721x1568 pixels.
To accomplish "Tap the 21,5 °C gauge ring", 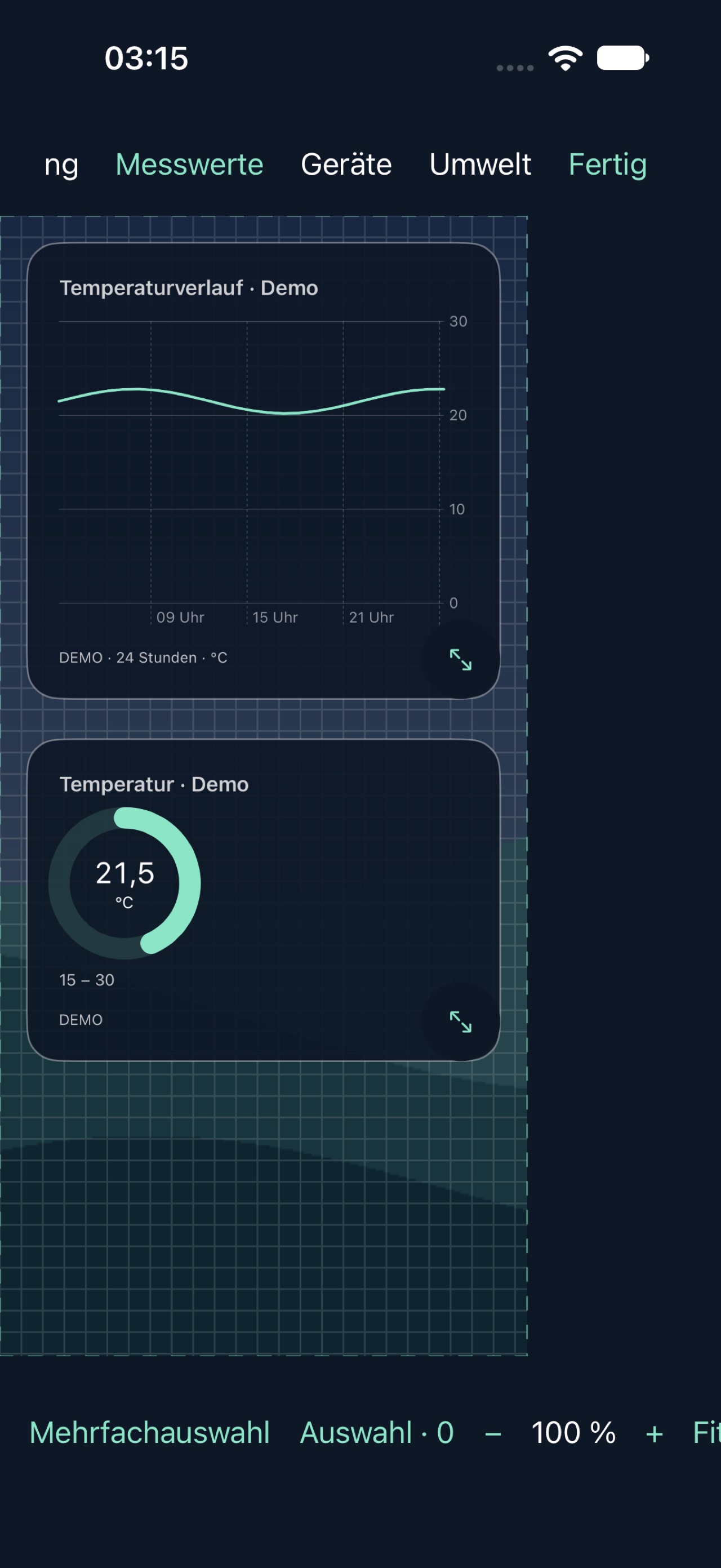I will 124,883.
